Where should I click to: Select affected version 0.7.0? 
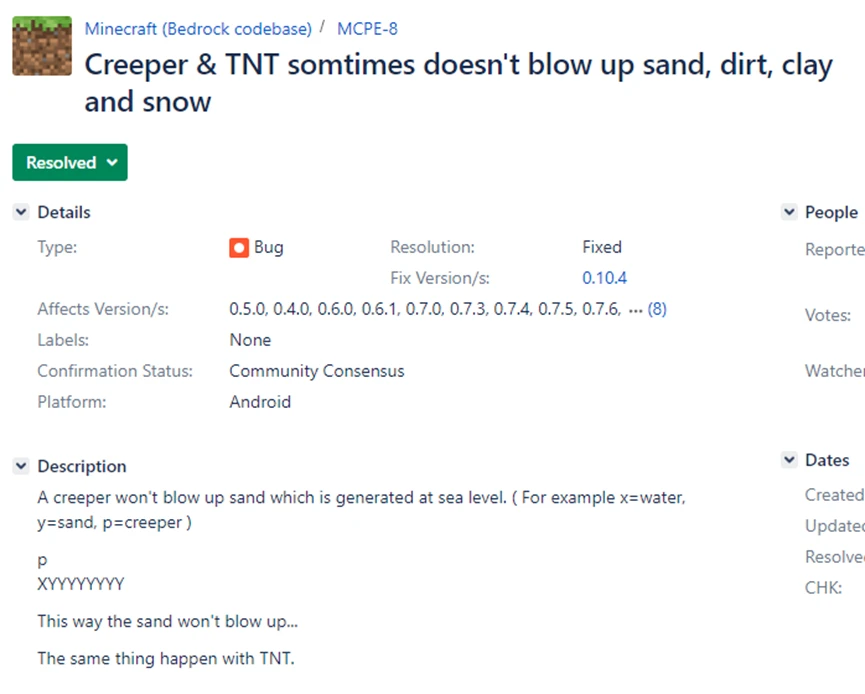point(423,310)
